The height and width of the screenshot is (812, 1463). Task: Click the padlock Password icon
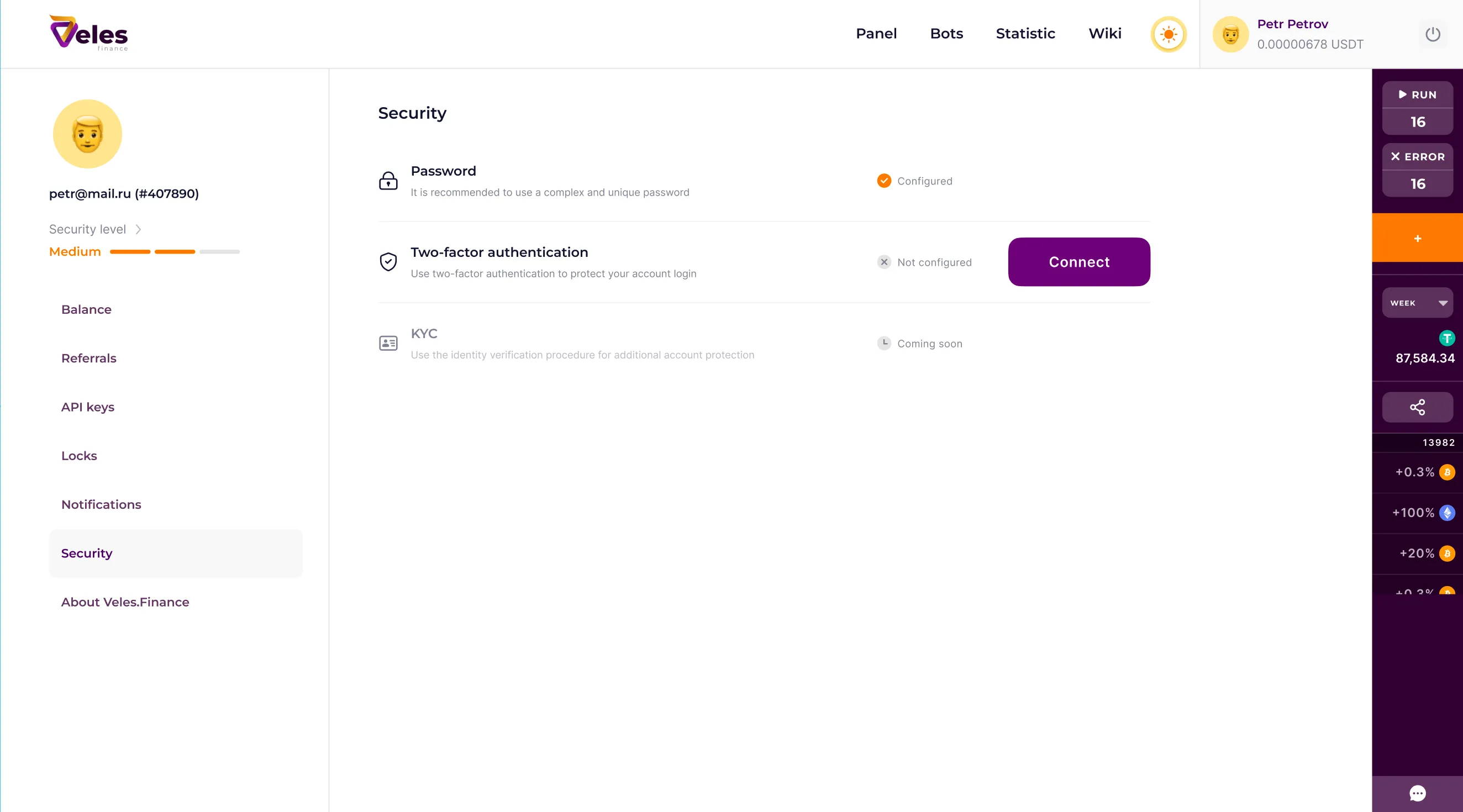click(x=388, y=181)
